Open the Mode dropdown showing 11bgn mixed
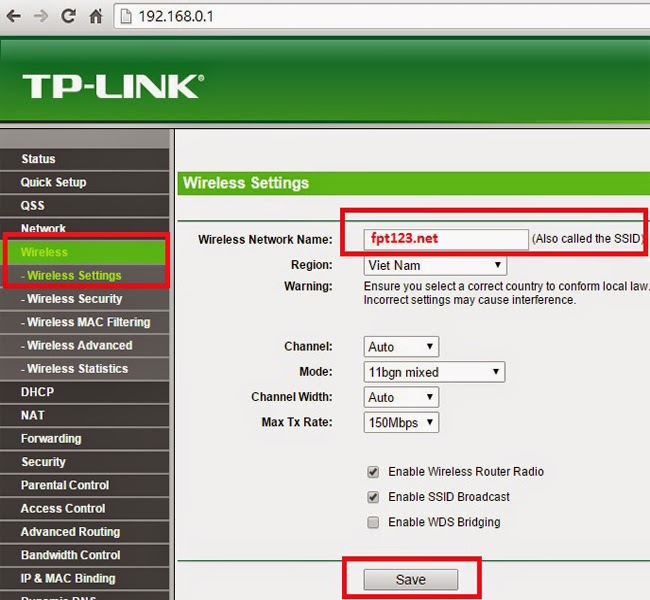The image size is (650, 600). (434, 372)
